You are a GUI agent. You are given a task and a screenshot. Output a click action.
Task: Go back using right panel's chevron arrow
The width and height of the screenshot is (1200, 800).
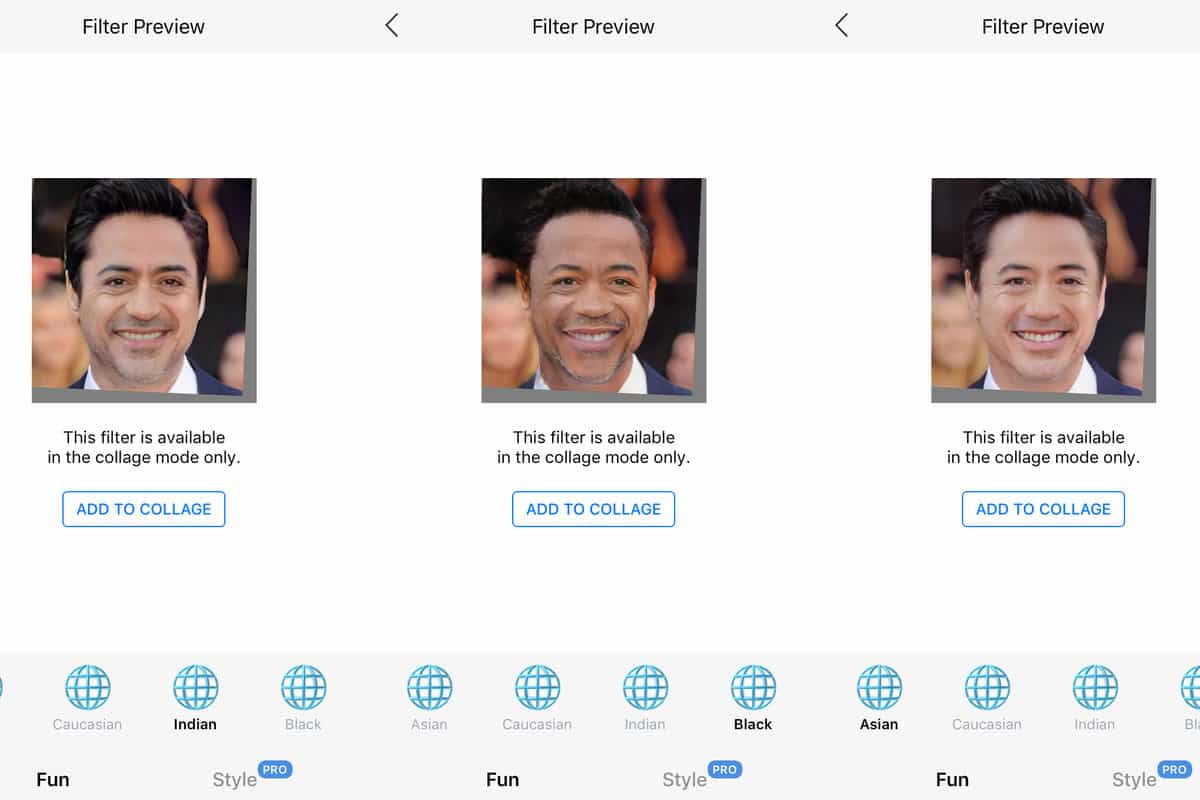842,26
